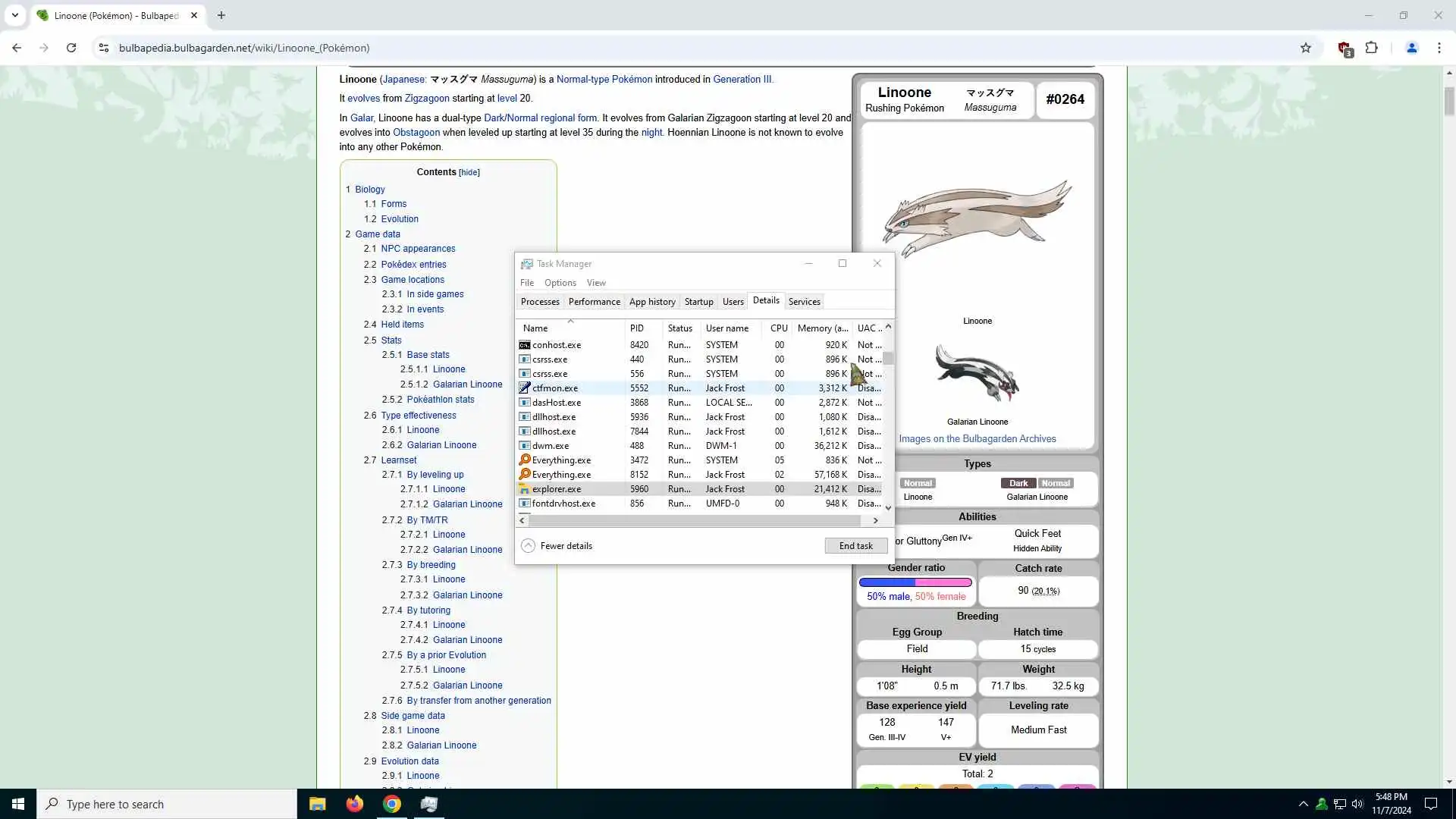Viewport: 1456px width, 819px height.
Task: Click the site information icon in address bar
Action: (104, 48)
